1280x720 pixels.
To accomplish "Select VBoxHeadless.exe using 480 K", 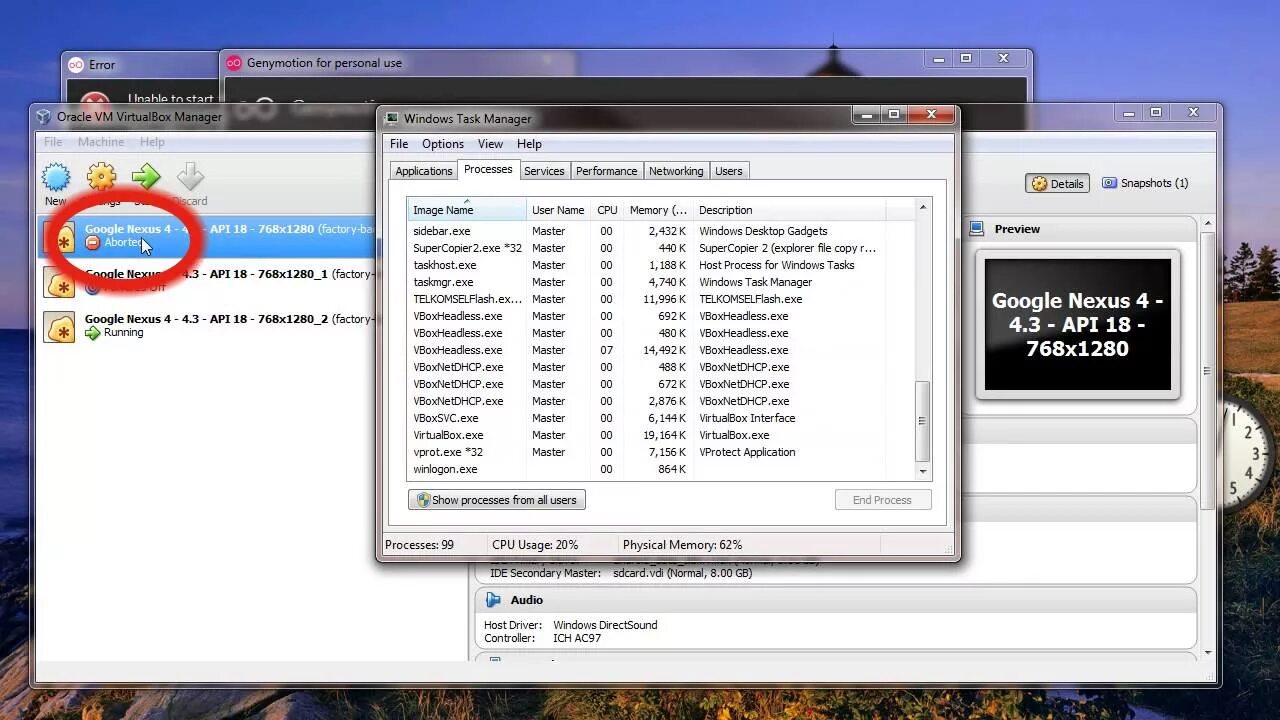I will [661, 333].
